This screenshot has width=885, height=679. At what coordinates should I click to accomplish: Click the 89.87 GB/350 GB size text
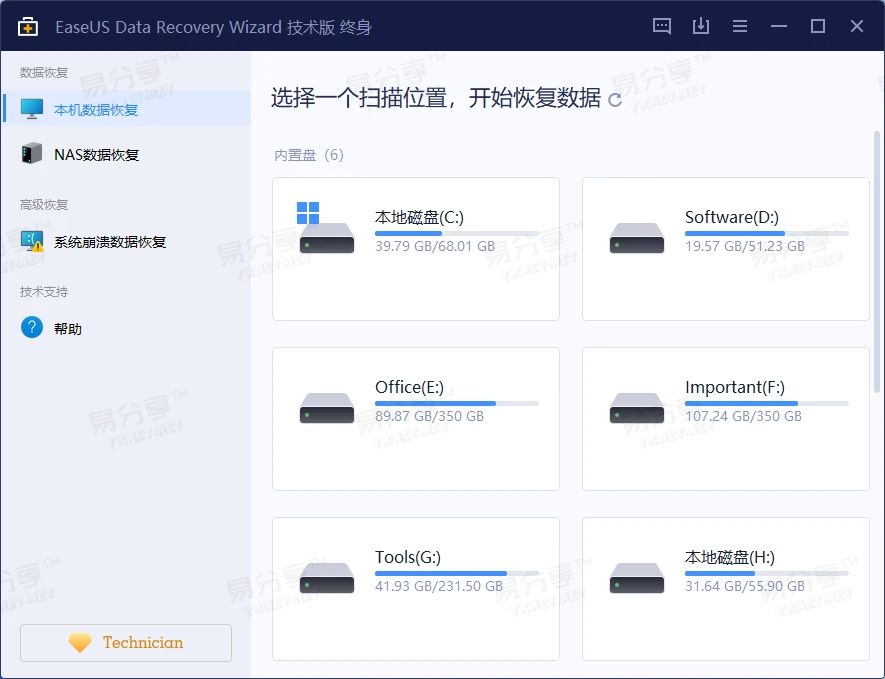click(x=430, y=416)
